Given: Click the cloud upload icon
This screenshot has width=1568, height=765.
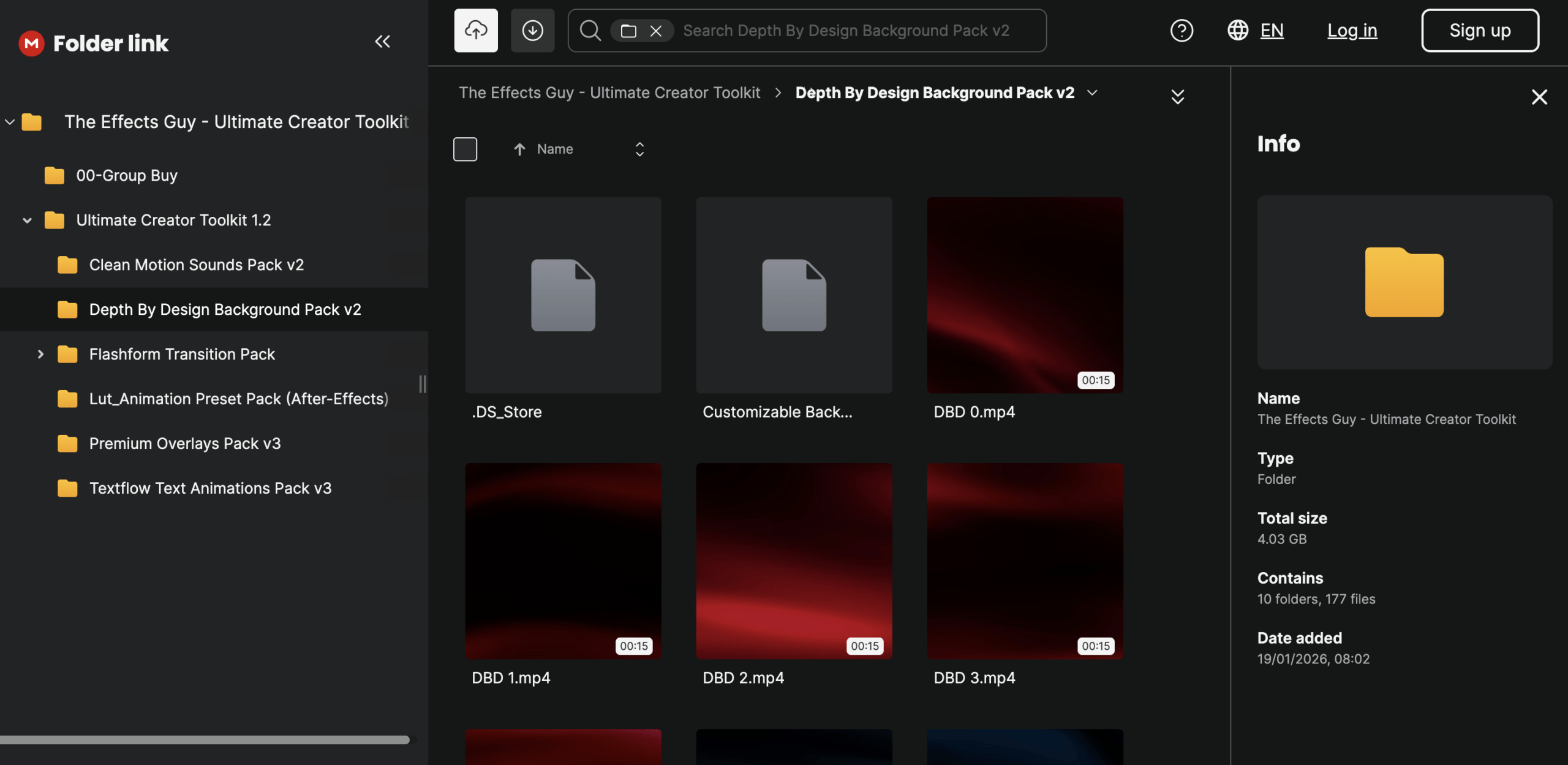Looking at the screenshot, I should pos(476,31).
